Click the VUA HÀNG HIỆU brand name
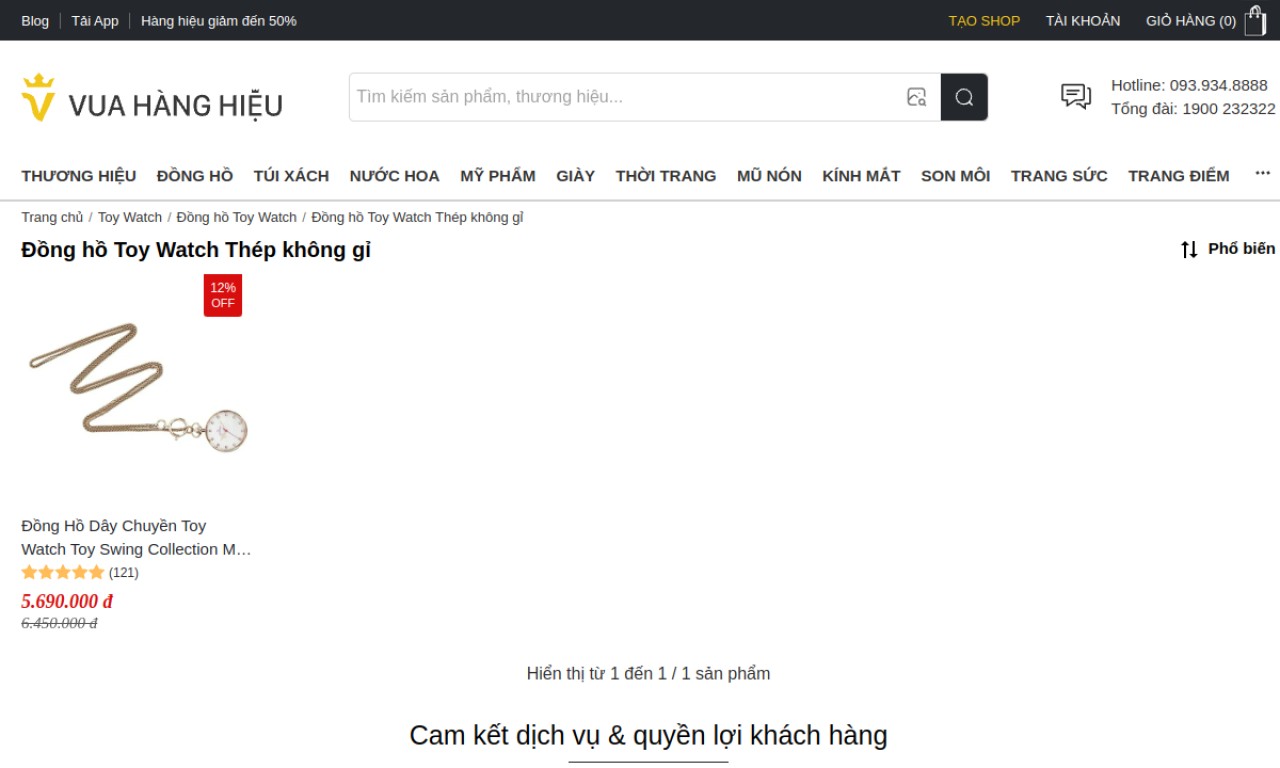This screenshot has height=768, width=1280. tap(176, 105)
